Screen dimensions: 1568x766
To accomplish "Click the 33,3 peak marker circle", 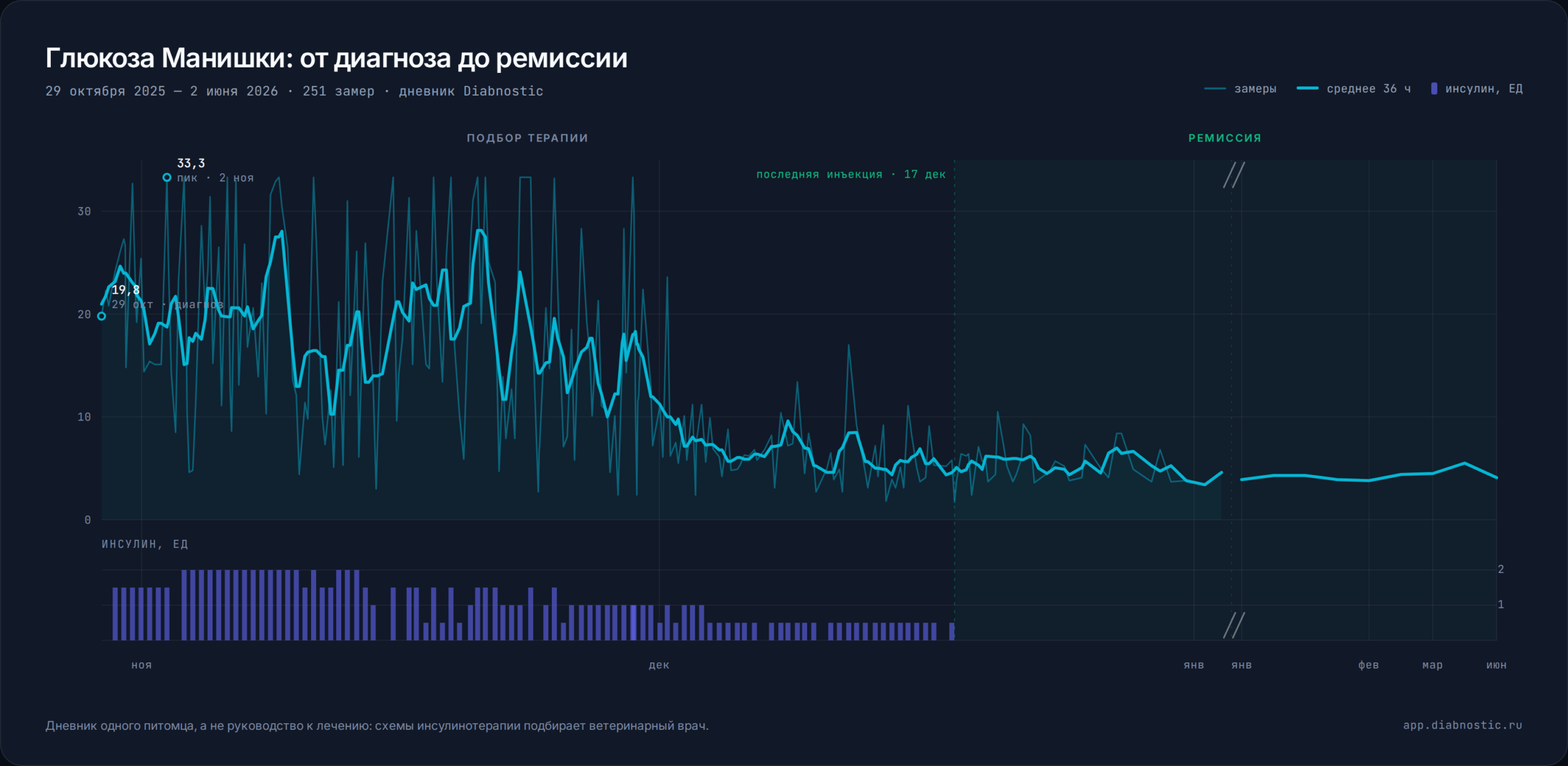I will pyautogui.click(x=167, y=178).
